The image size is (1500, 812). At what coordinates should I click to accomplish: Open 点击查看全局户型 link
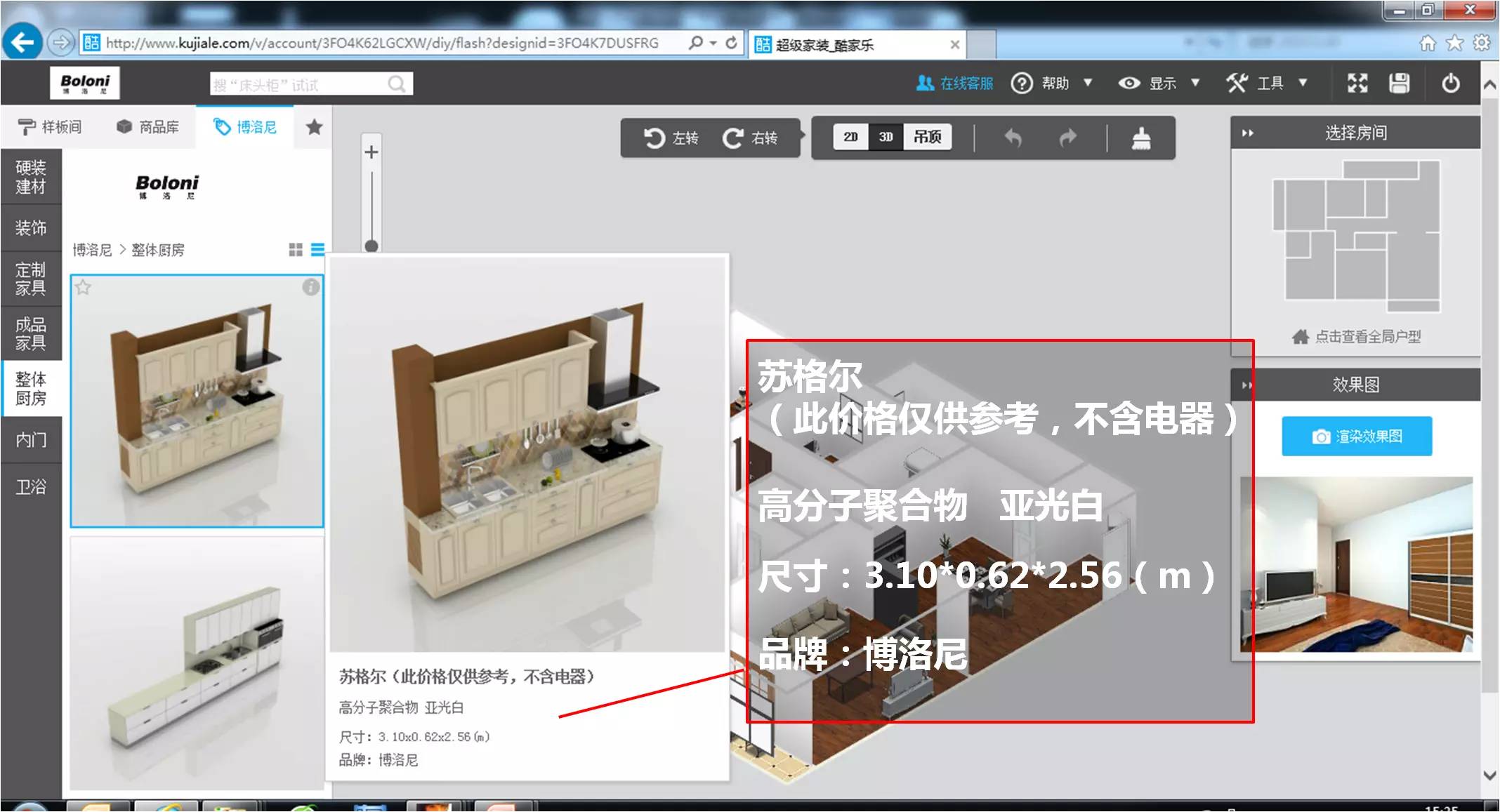(1356, 337)
